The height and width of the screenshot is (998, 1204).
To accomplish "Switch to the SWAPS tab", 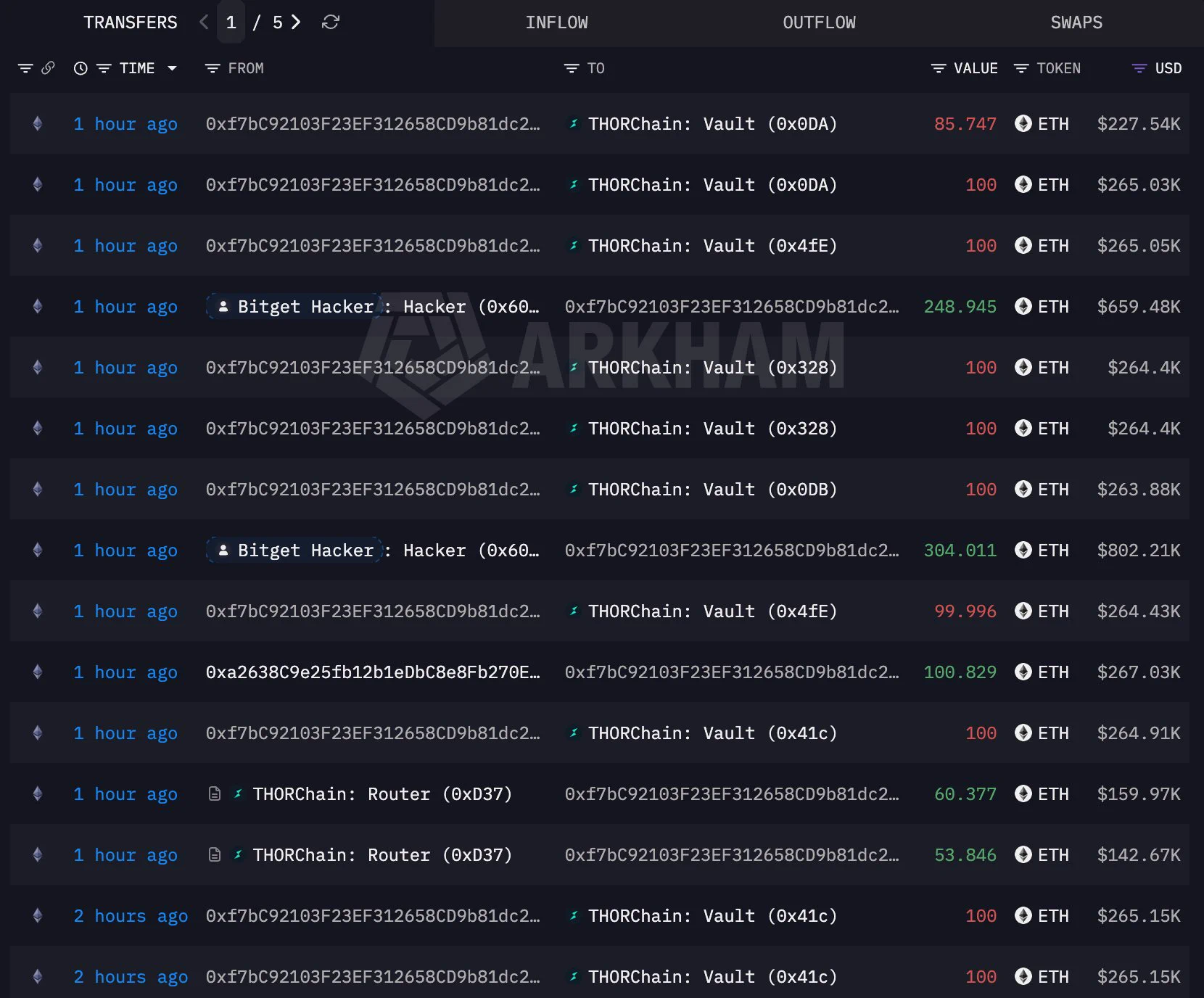I will (1076, 22).
